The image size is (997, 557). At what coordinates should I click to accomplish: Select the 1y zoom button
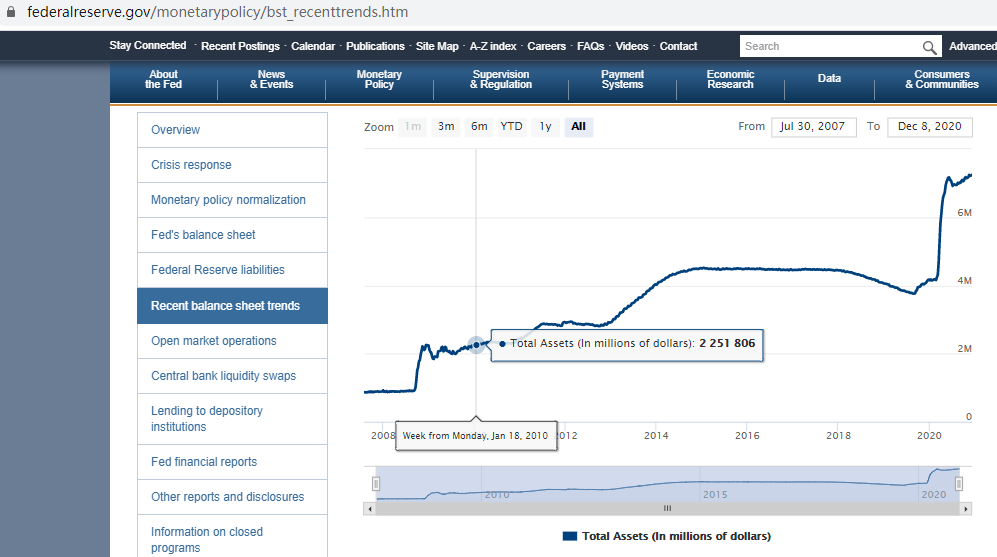point(545,127)
